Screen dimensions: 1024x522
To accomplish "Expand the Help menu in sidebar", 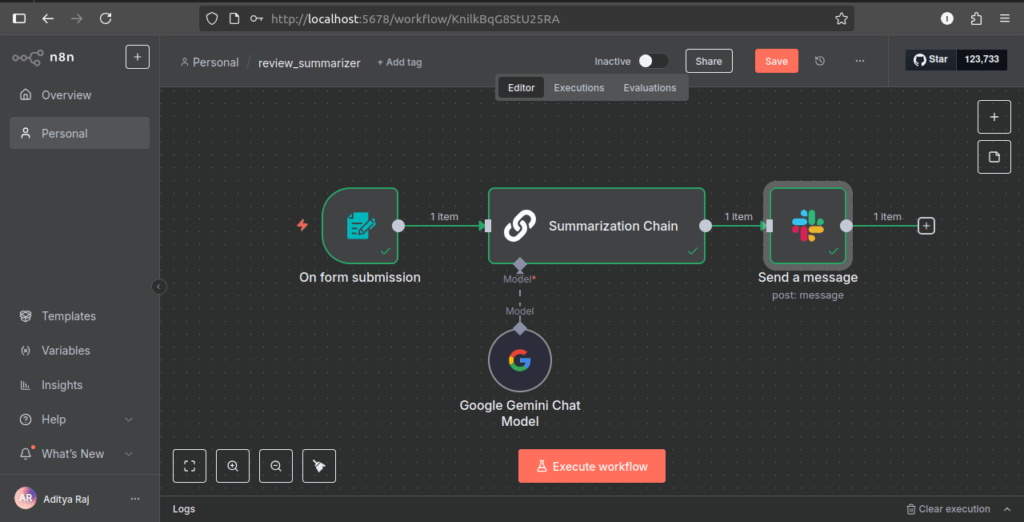I will click(x=128, y=419).
